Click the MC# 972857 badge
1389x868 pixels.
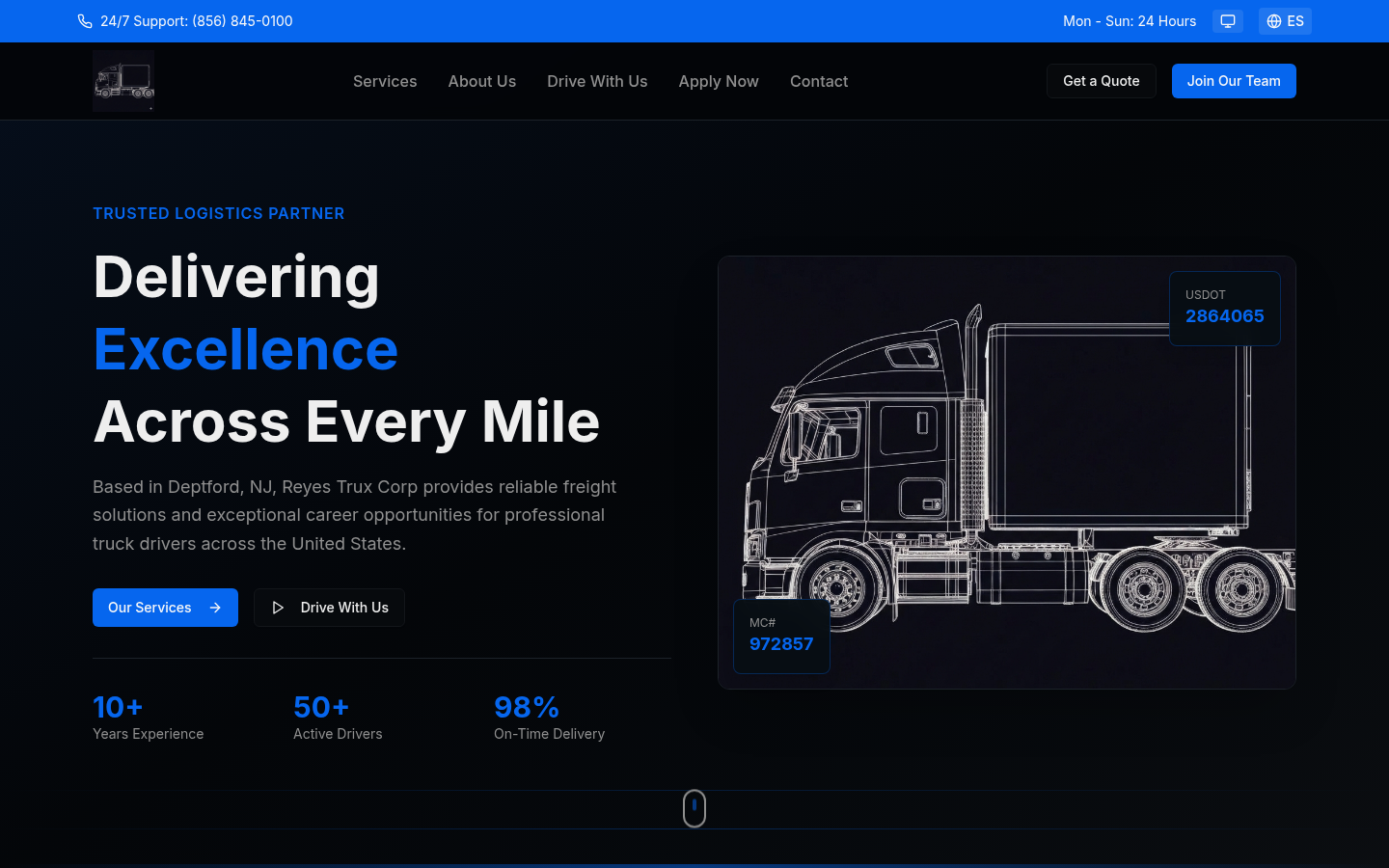(x=781, y=636)
